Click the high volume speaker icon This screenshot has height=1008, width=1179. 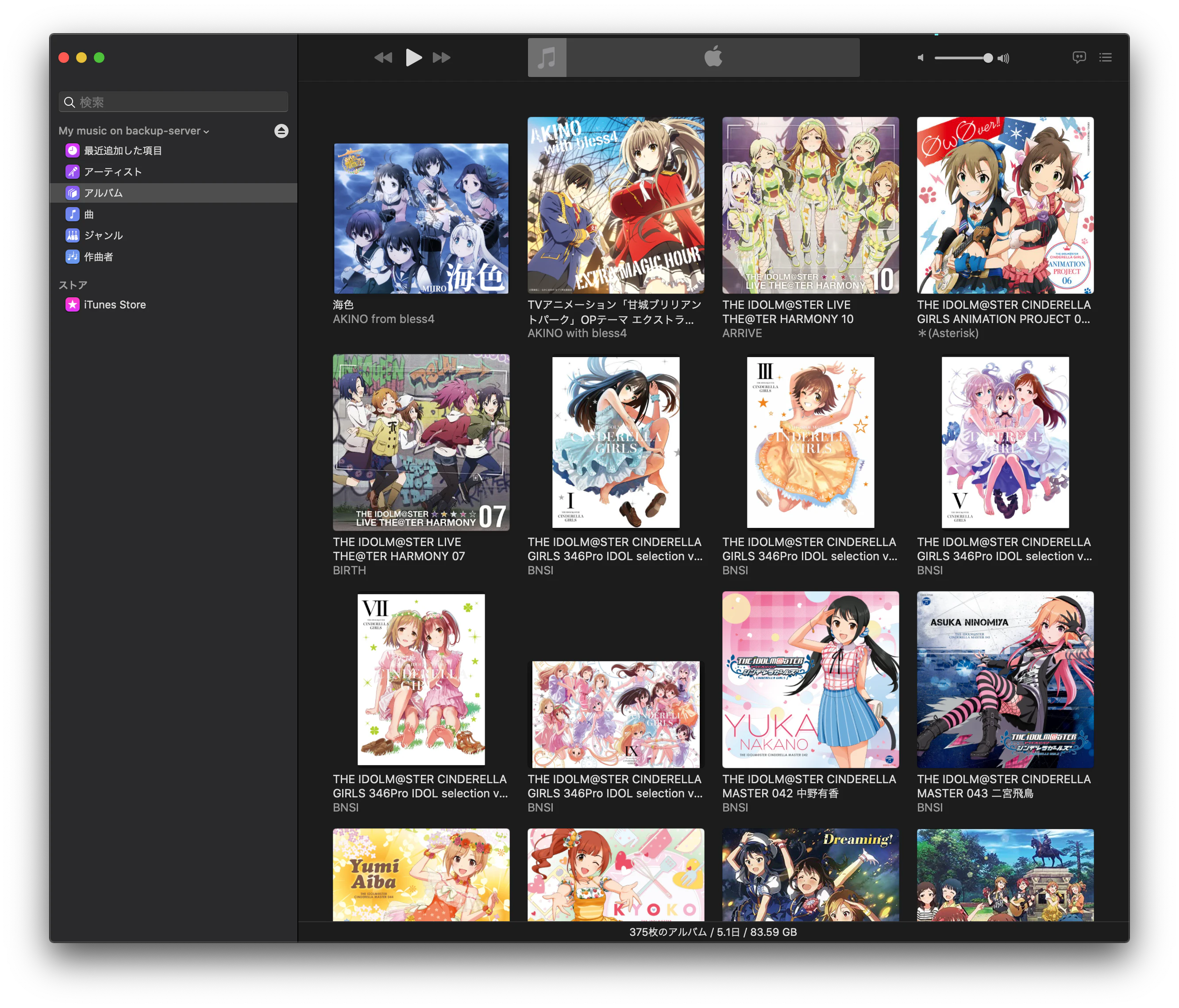1003,58
